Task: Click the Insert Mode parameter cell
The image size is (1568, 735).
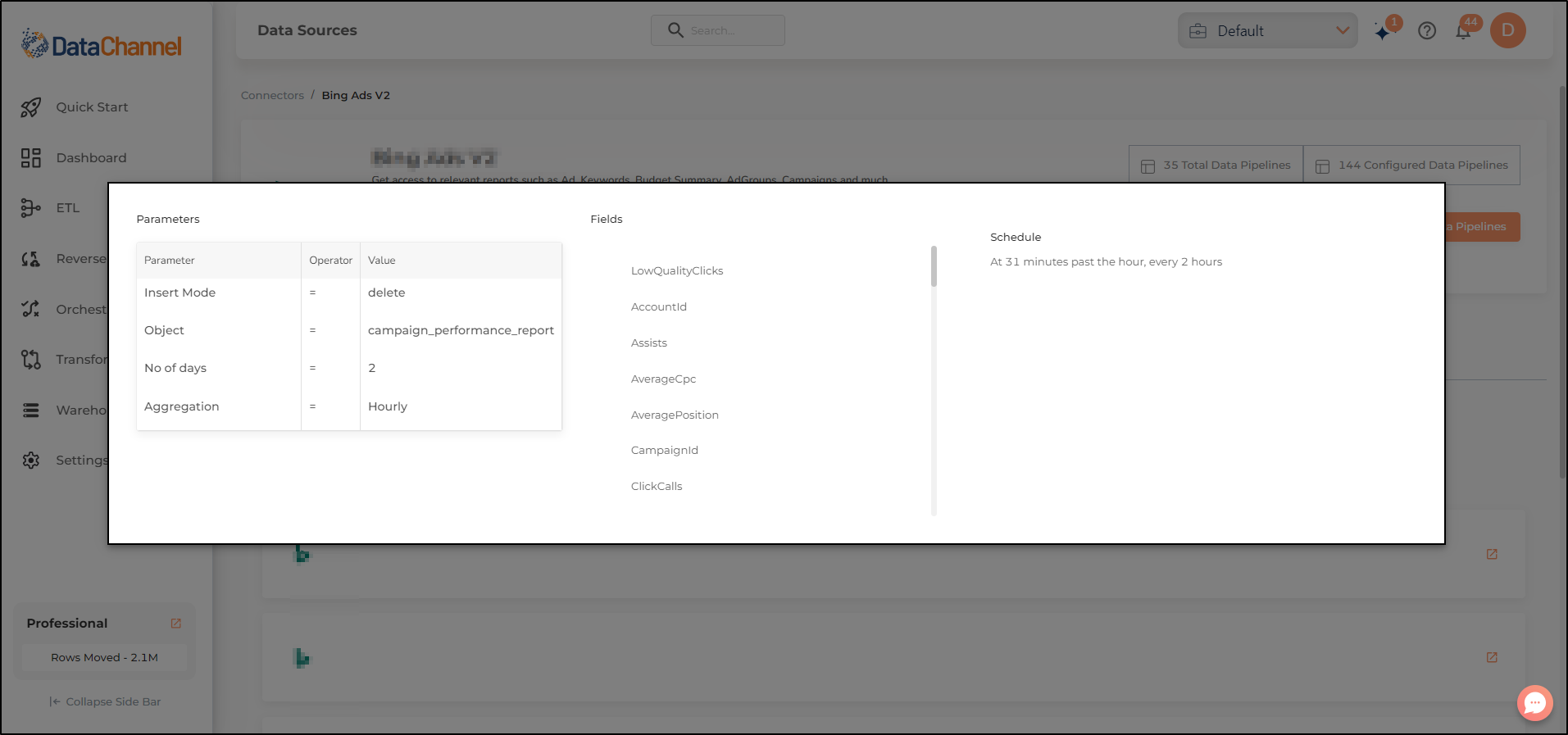Action: (x=219, y=293)
